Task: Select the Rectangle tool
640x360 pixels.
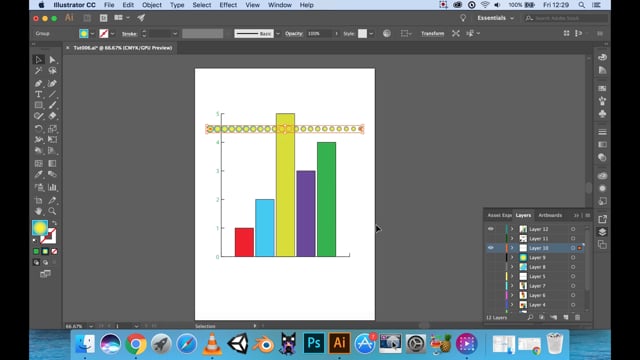Action: [38, 105]
